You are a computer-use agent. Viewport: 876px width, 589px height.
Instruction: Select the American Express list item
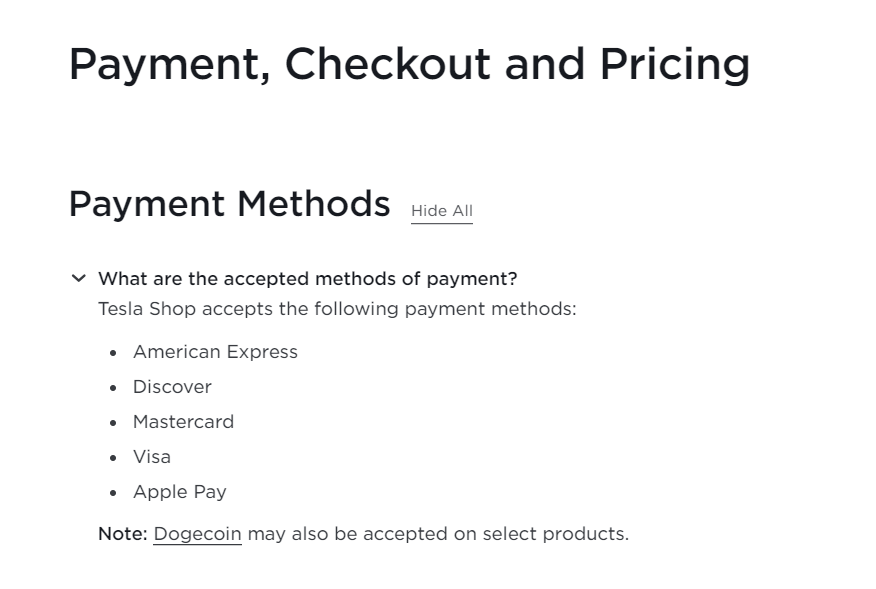[x=215, y=352]
